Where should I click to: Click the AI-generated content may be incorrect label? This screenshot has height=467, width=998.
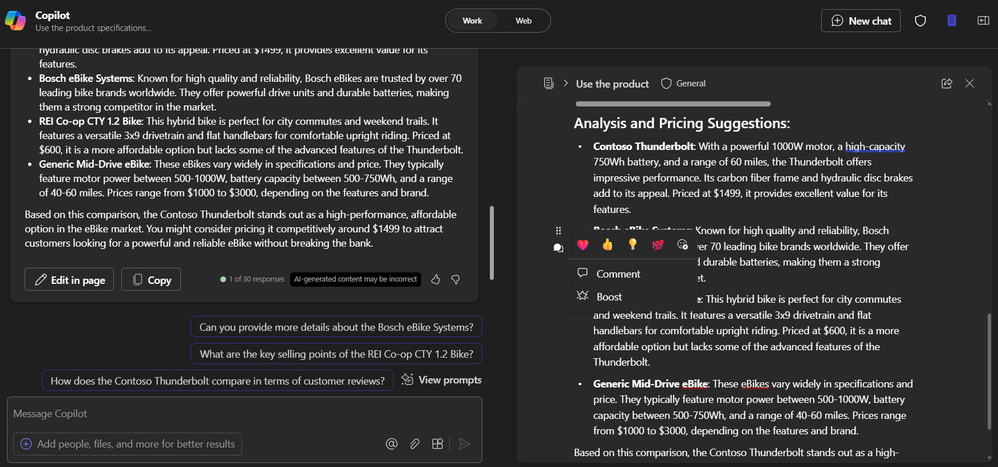click(355, 279)
